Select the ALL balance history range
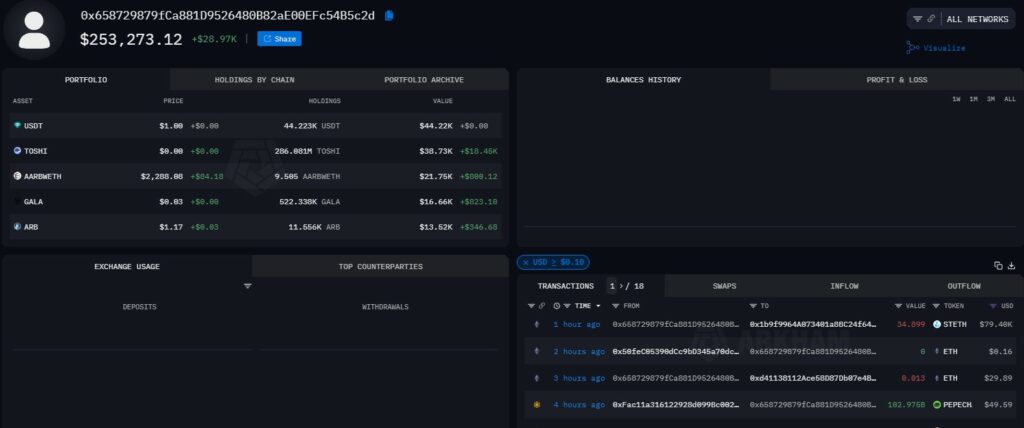 click(1010, 99)
